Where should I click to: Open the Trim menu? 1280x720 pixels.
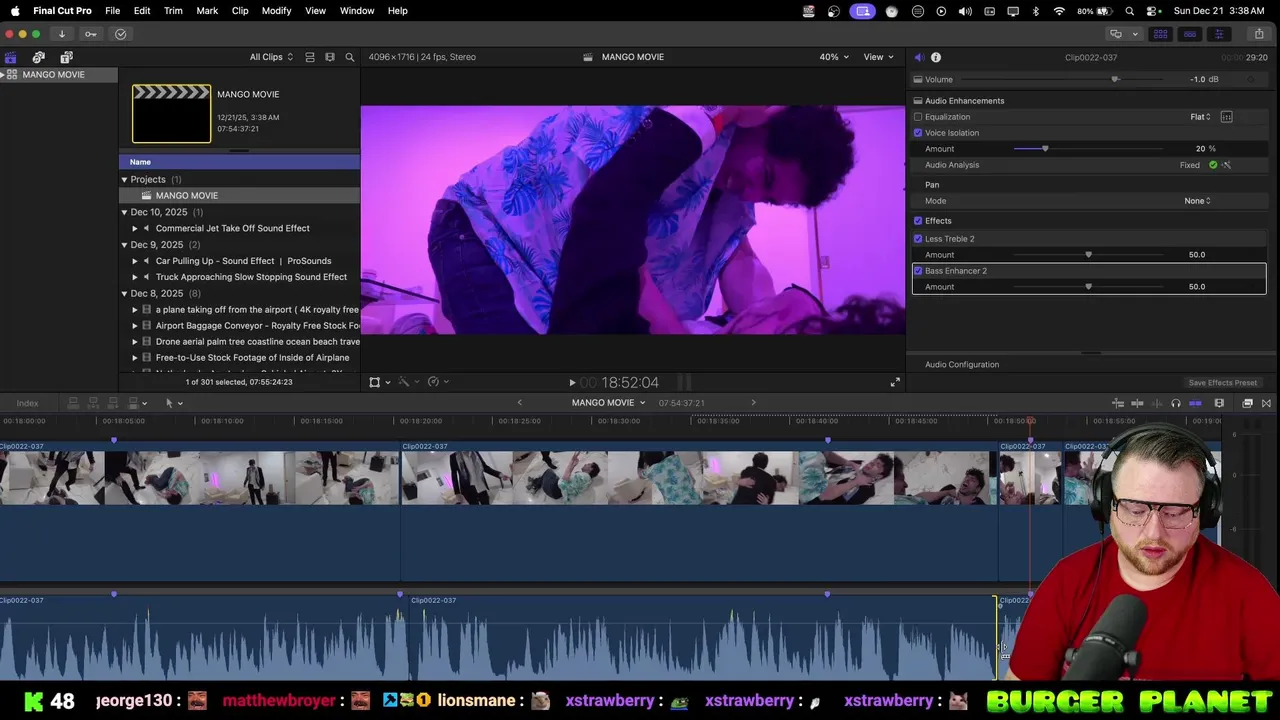(173, 11)
